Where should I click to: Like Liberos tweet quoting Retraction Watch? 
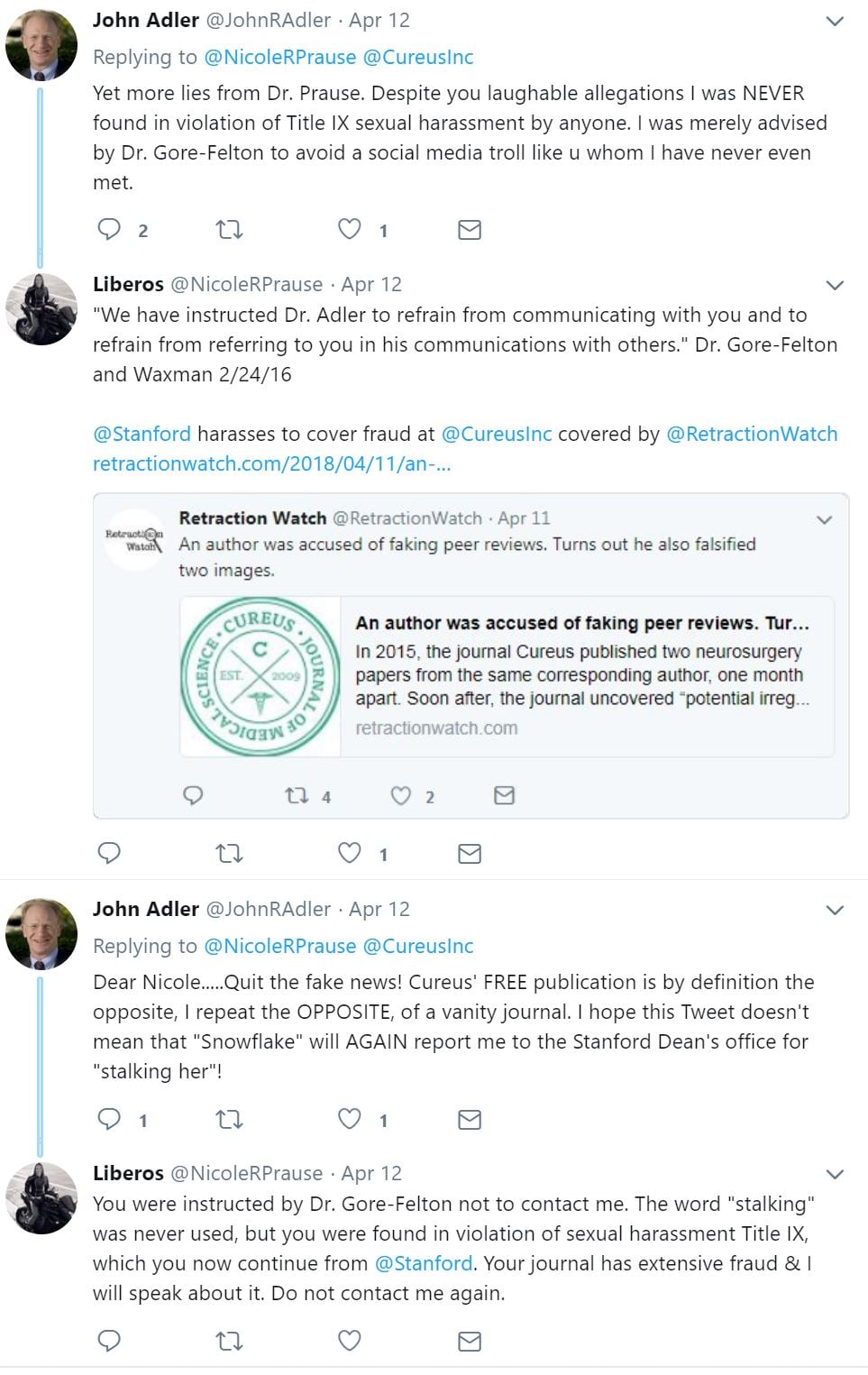[350, 853]
